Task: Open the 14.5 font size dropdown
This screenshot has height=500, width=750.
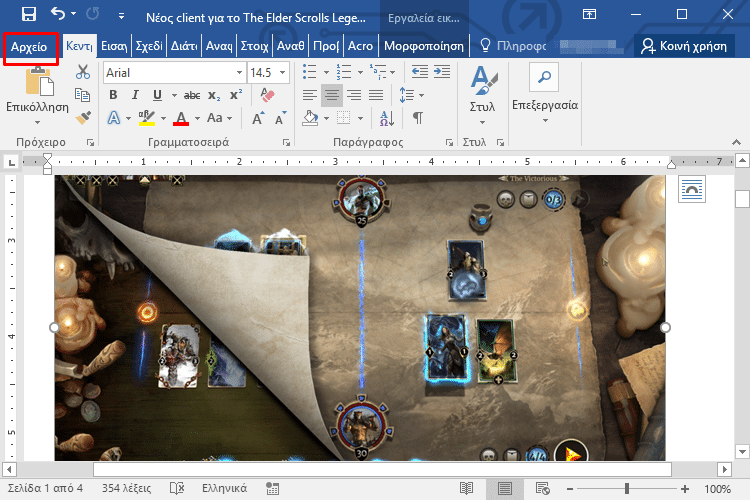Action: point(283,73)
